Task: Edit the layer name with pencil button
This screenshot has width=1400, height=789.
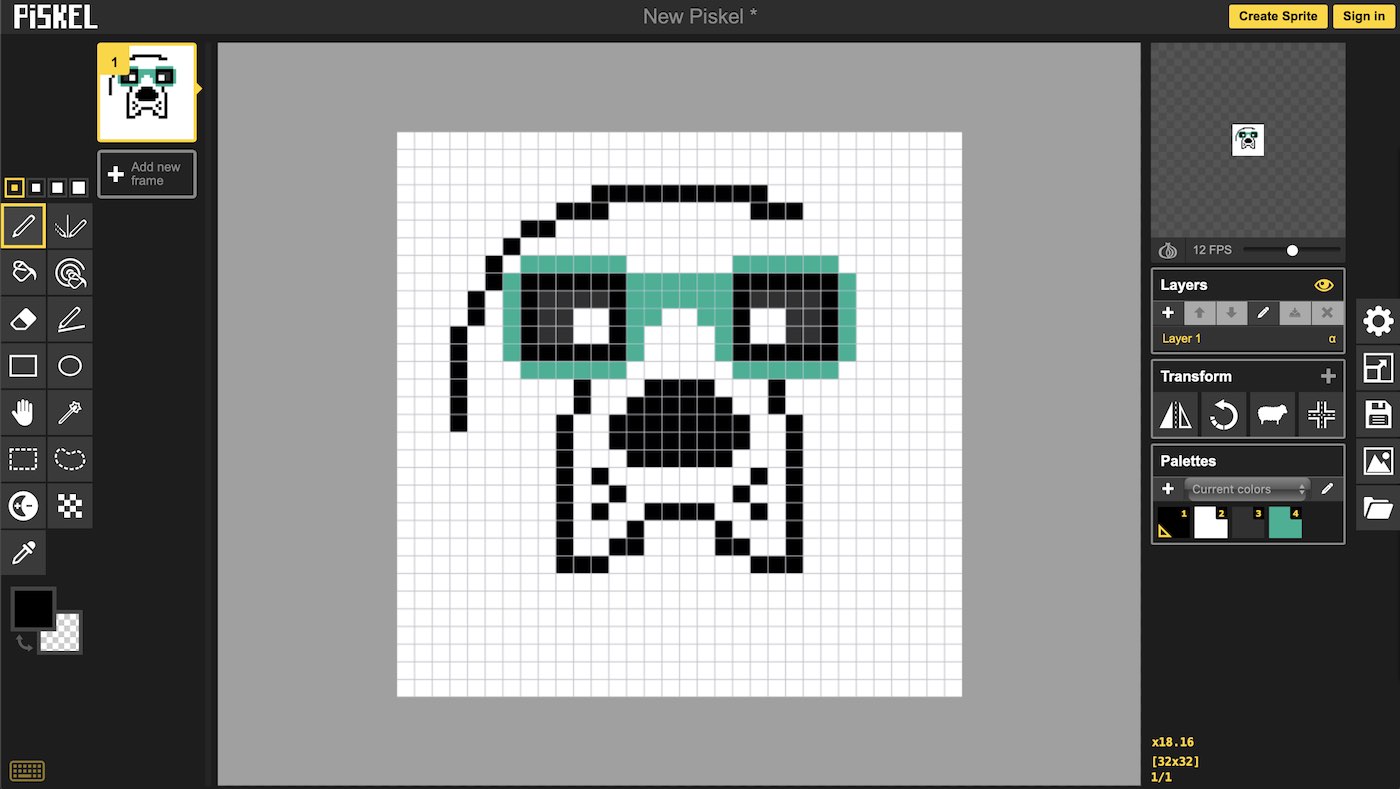Action: pos(1263,313)
